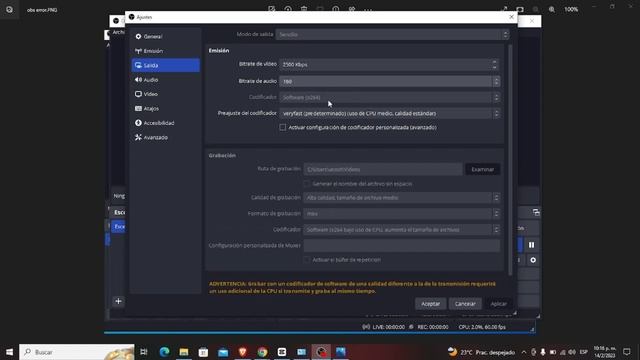The height and width of the screenshot is (360, 640).
Task: Expand the Formato de grabación dropdown
Action: pos(402,213)
